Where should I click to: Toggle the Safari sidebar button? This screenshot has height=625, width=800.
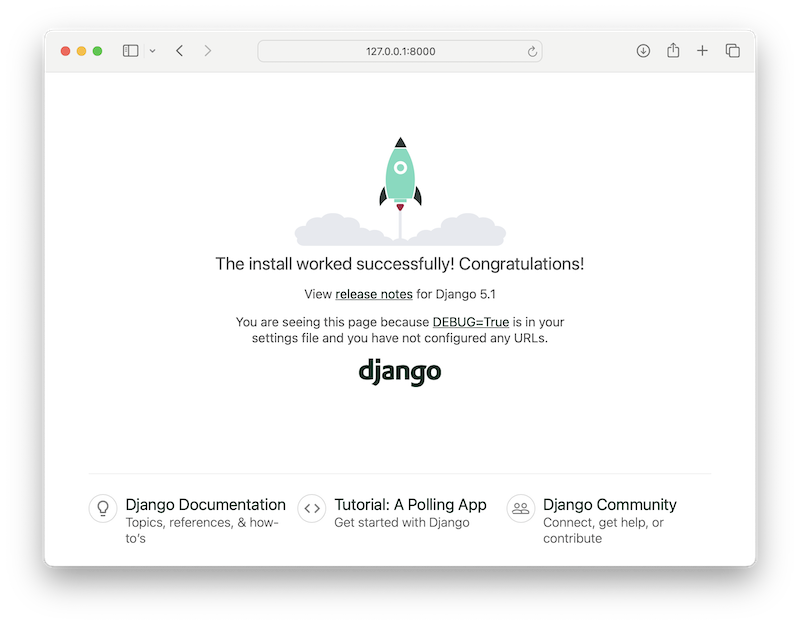click(130, 51)
